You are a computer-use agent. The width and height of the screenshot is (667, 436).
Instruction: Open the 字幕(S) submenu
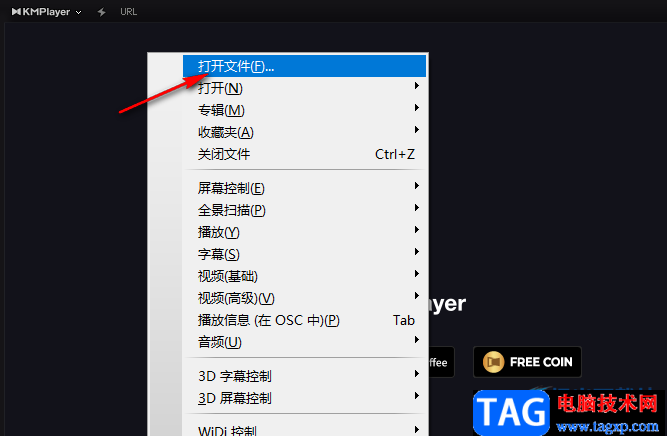tap(305, 254)
